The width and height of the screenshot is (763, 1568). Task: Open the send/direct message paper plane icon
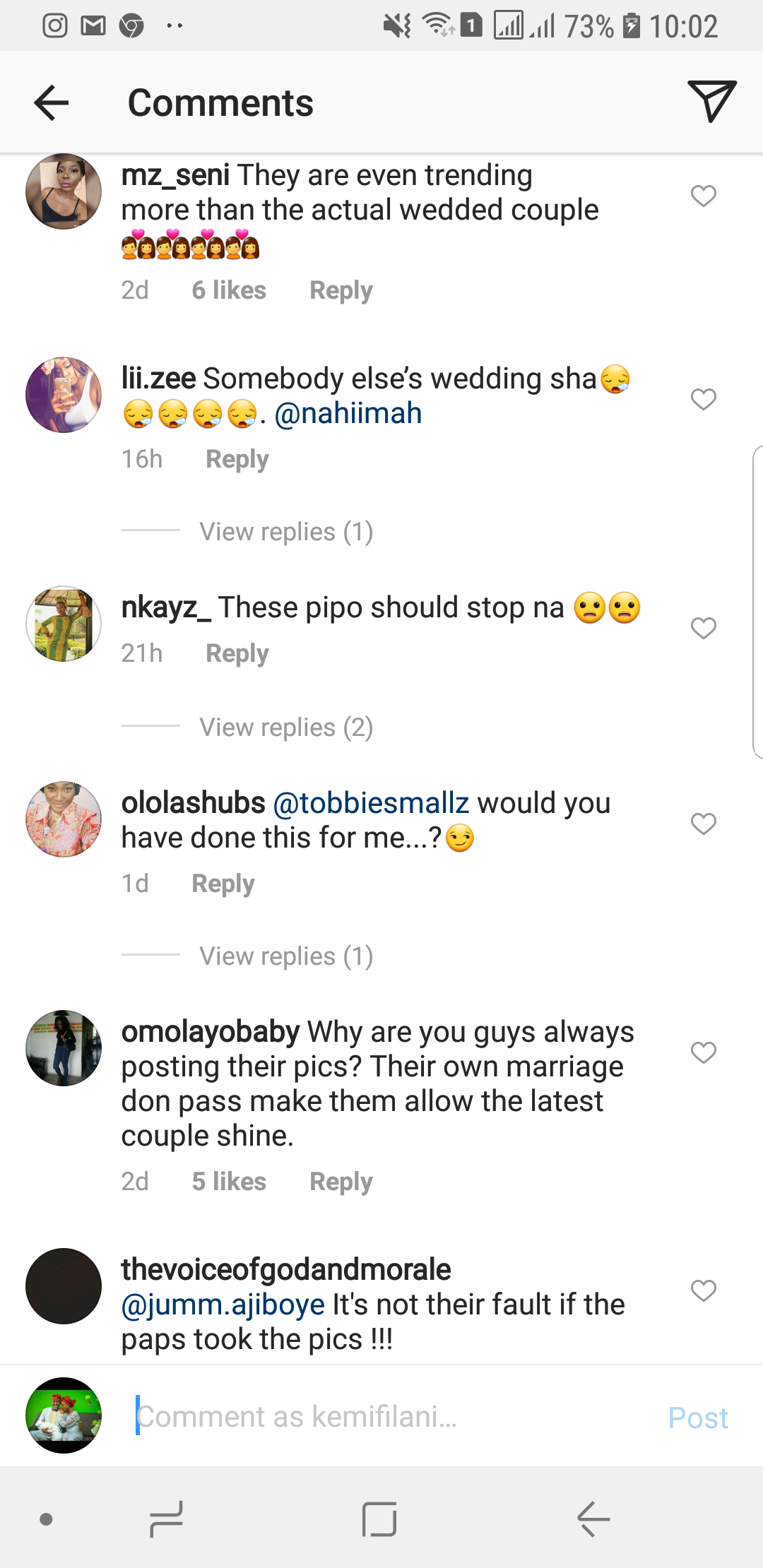coord(711,101)
